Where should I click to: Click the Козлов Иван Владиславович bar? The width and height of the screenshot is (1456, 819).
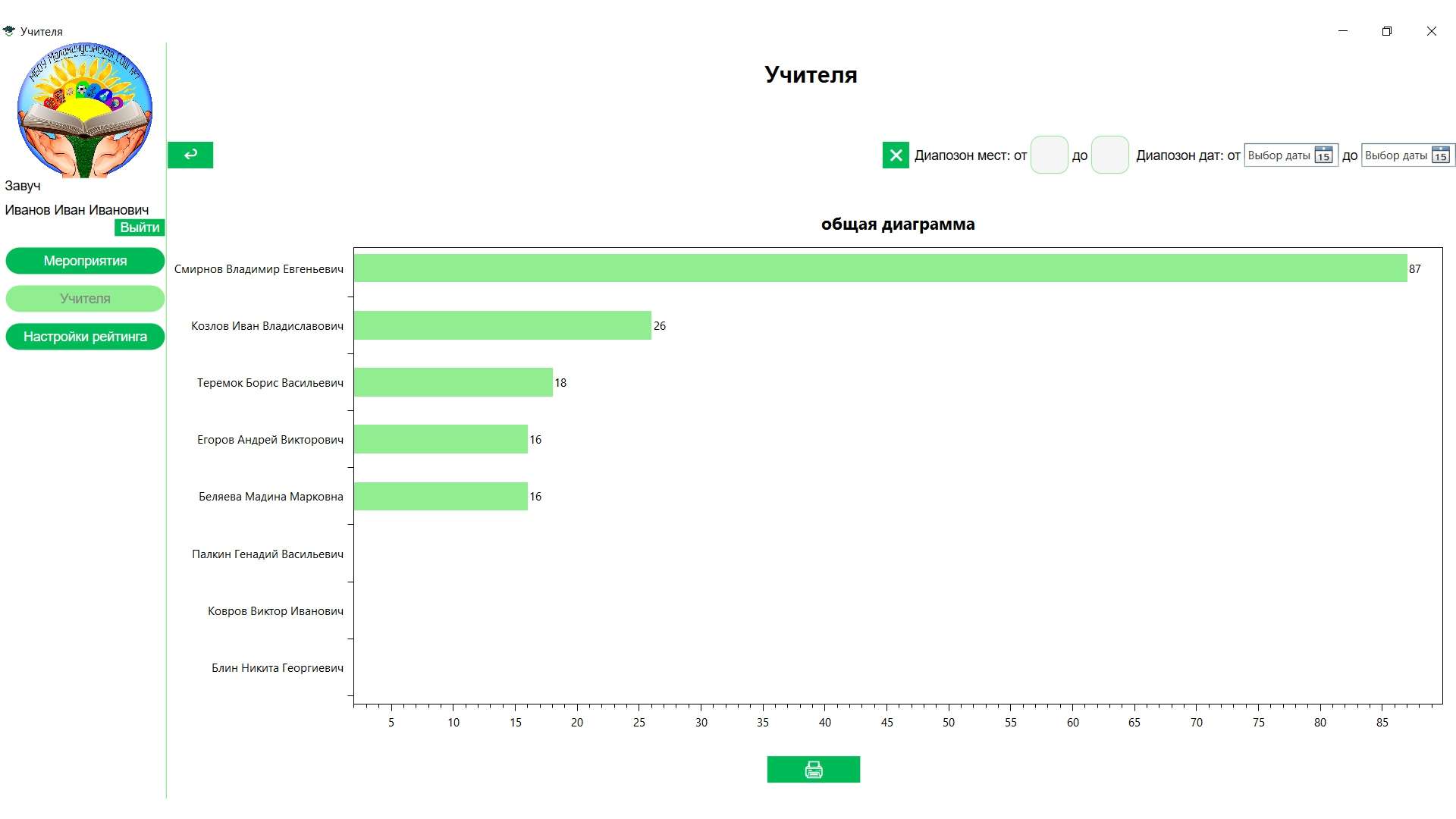[x=502, y=325]
